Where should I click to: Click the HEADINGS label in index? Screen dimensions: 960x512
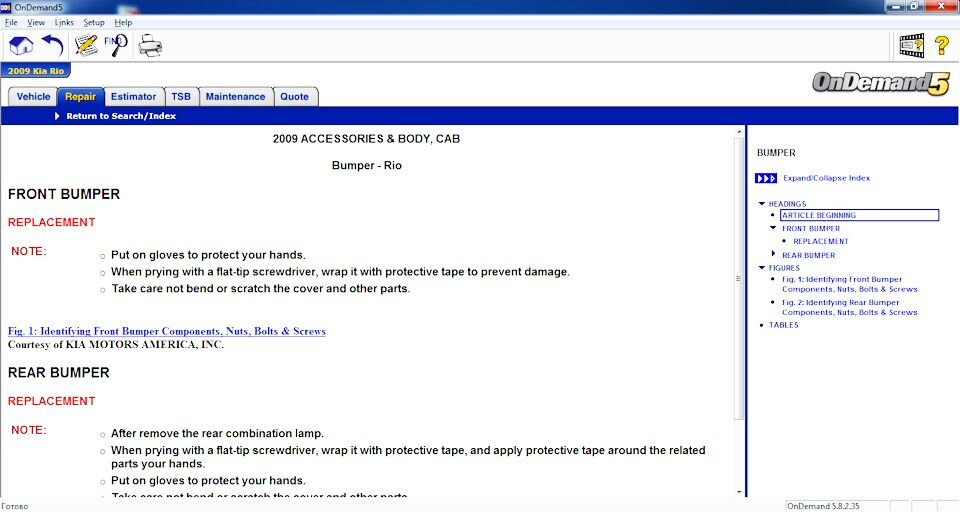[787, 204]
